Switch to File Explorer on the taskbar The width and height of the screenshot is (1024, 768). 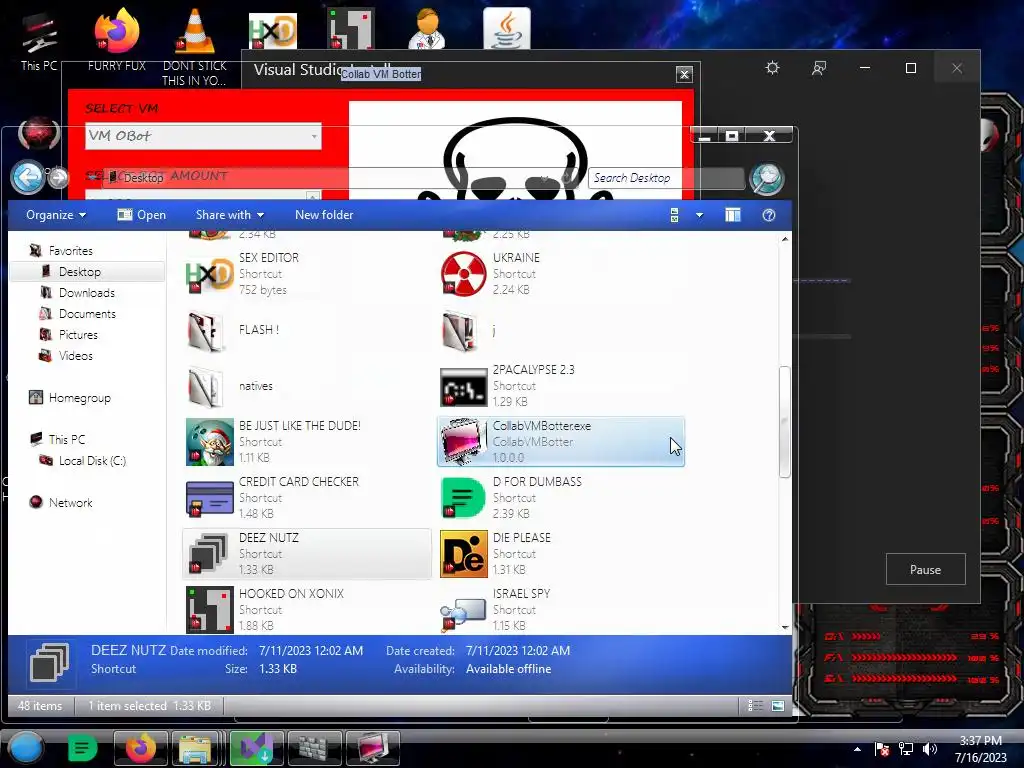195,748
